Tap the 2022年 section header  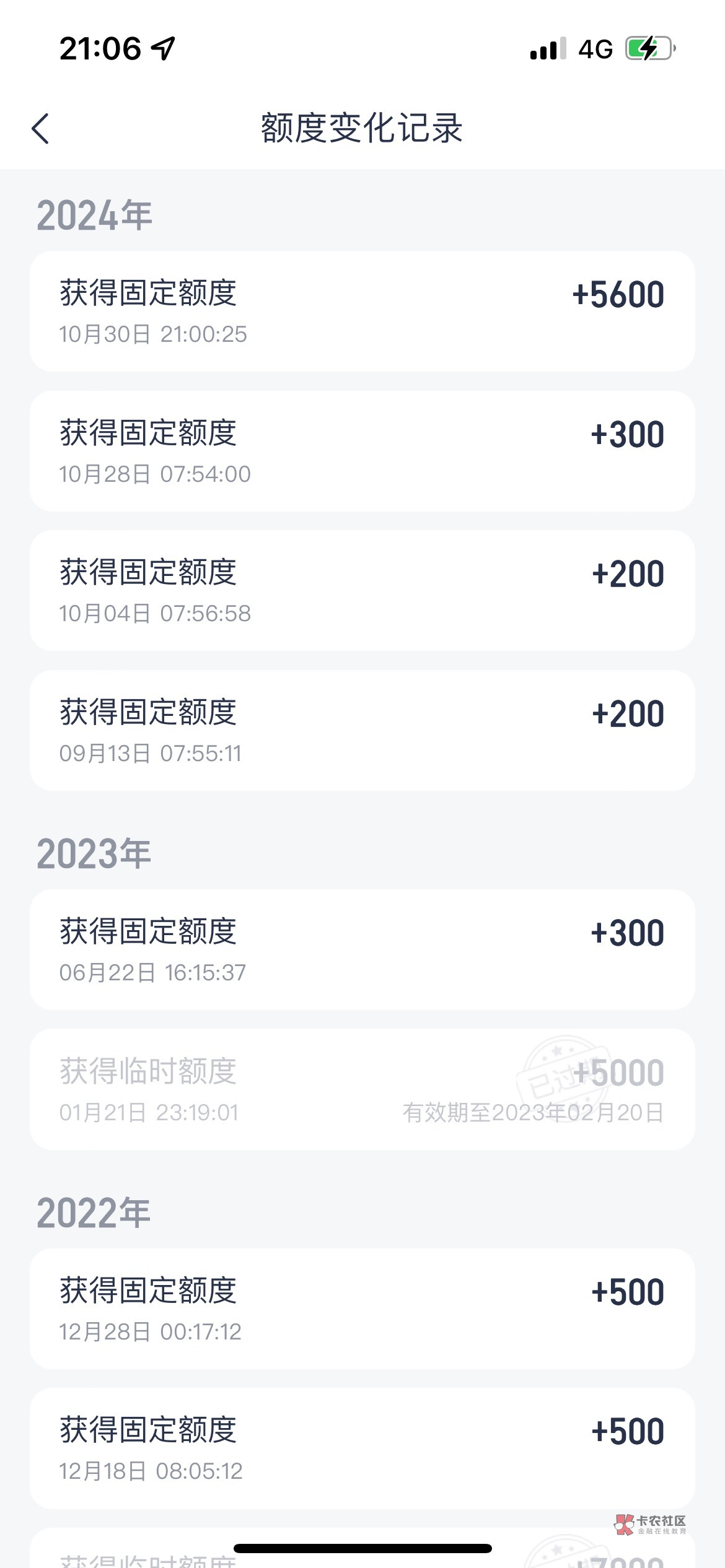[94, 1213]
